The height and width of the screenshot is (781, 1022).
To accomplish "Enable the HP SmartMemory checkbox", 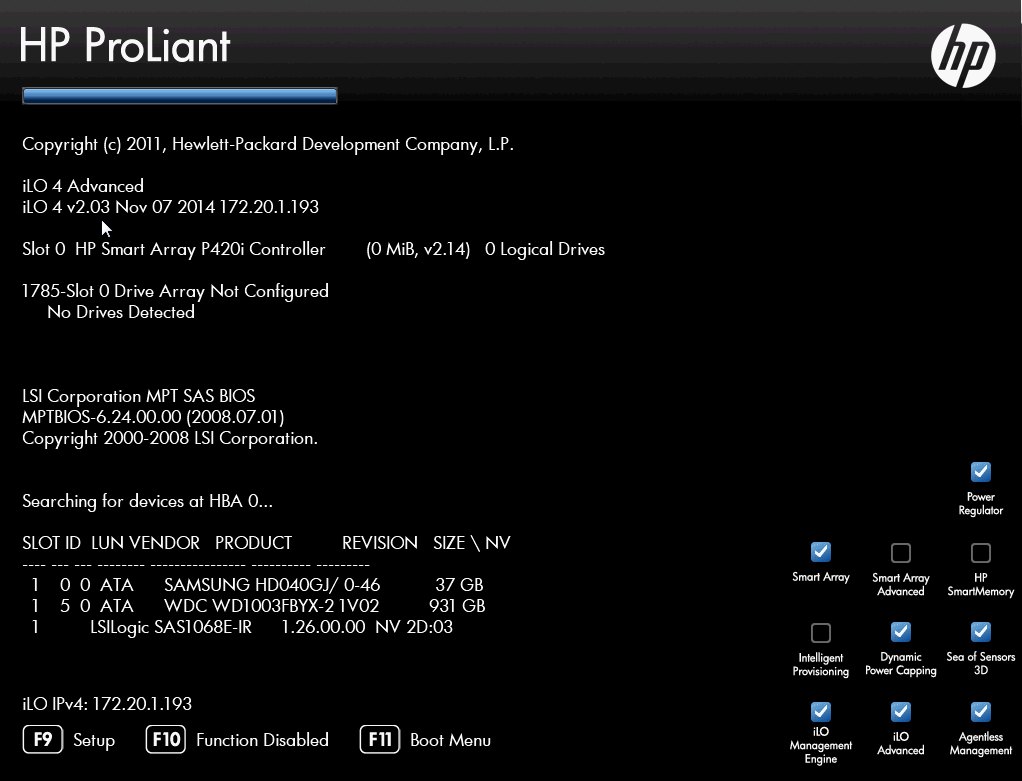I will 980,553.
